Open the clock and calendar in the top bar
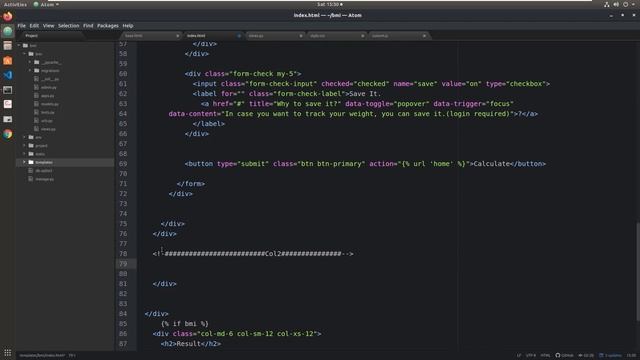 [330, 4]
